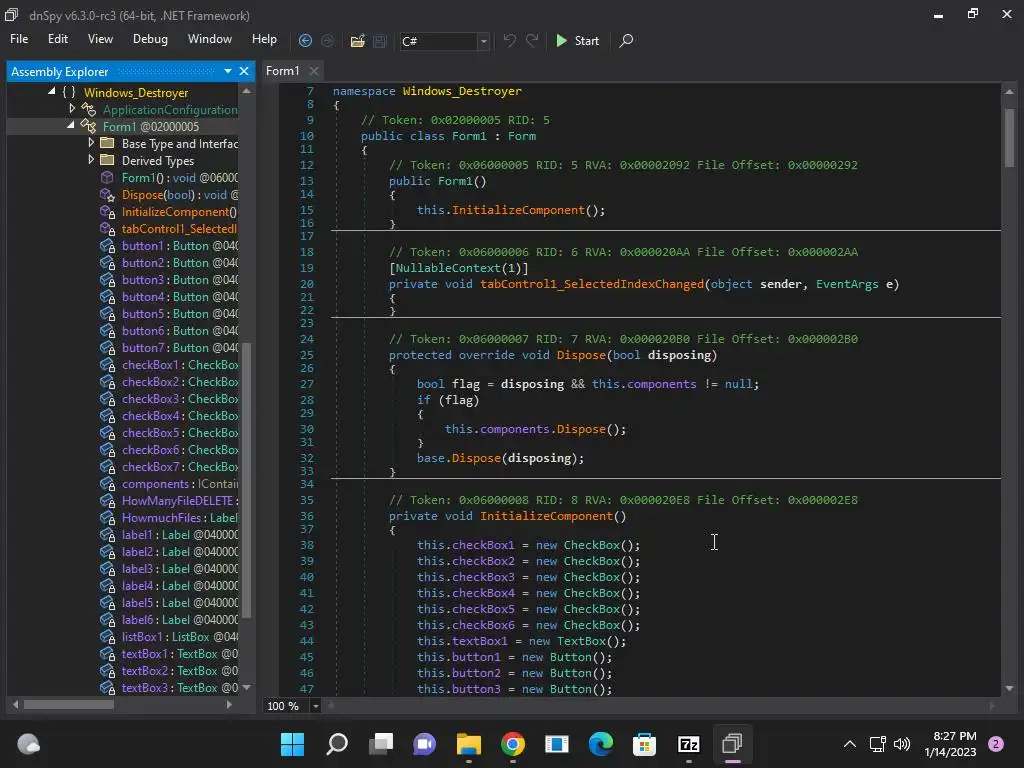Image resolution: width=1024 pixels, height=768 pixels.
Task: Click the Derived Types folder icon
Action: (x=108, y=160)
